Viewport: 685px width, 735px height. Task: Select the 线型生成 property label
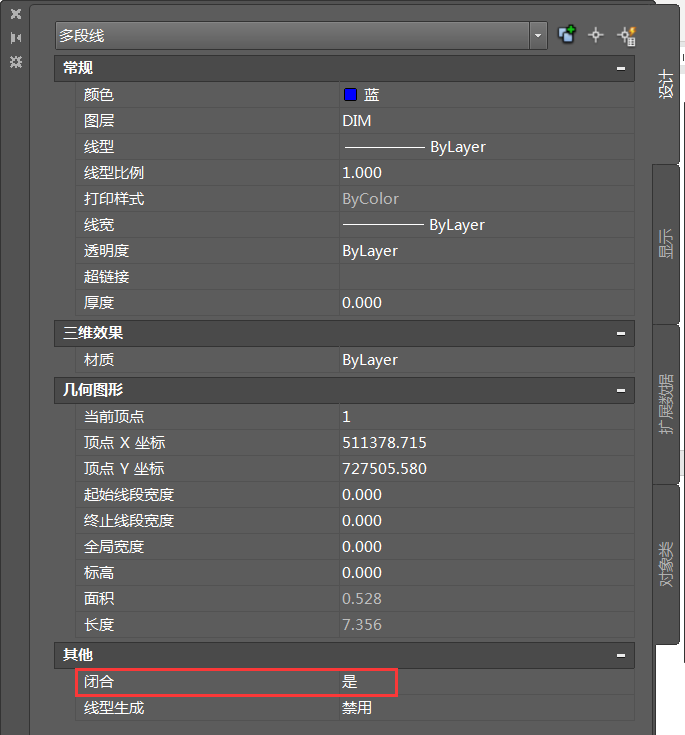[114, 708]
